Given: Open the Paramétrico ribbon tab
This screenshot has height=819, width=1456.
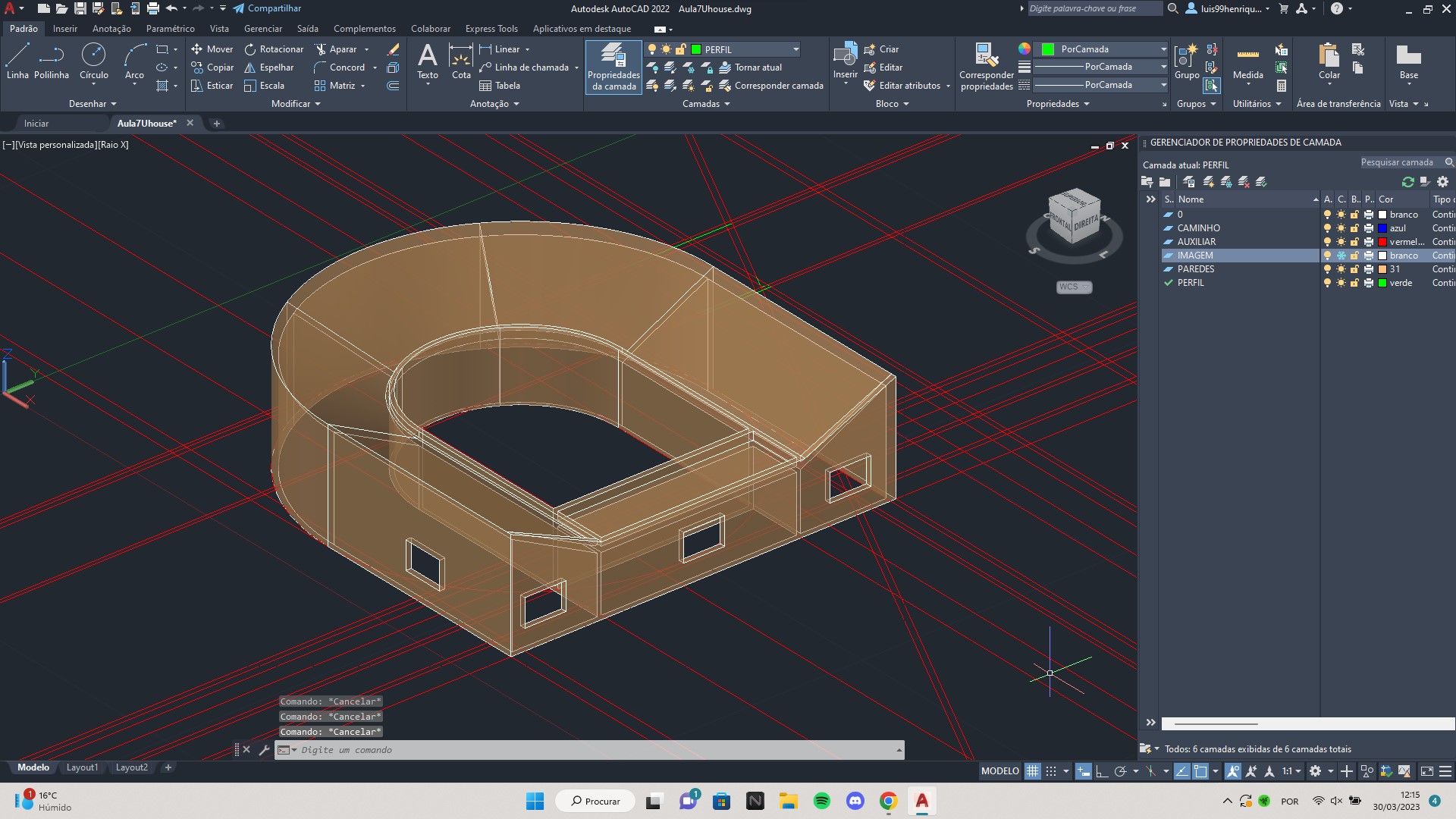Looking at the screenshot, I should point(170,29).
